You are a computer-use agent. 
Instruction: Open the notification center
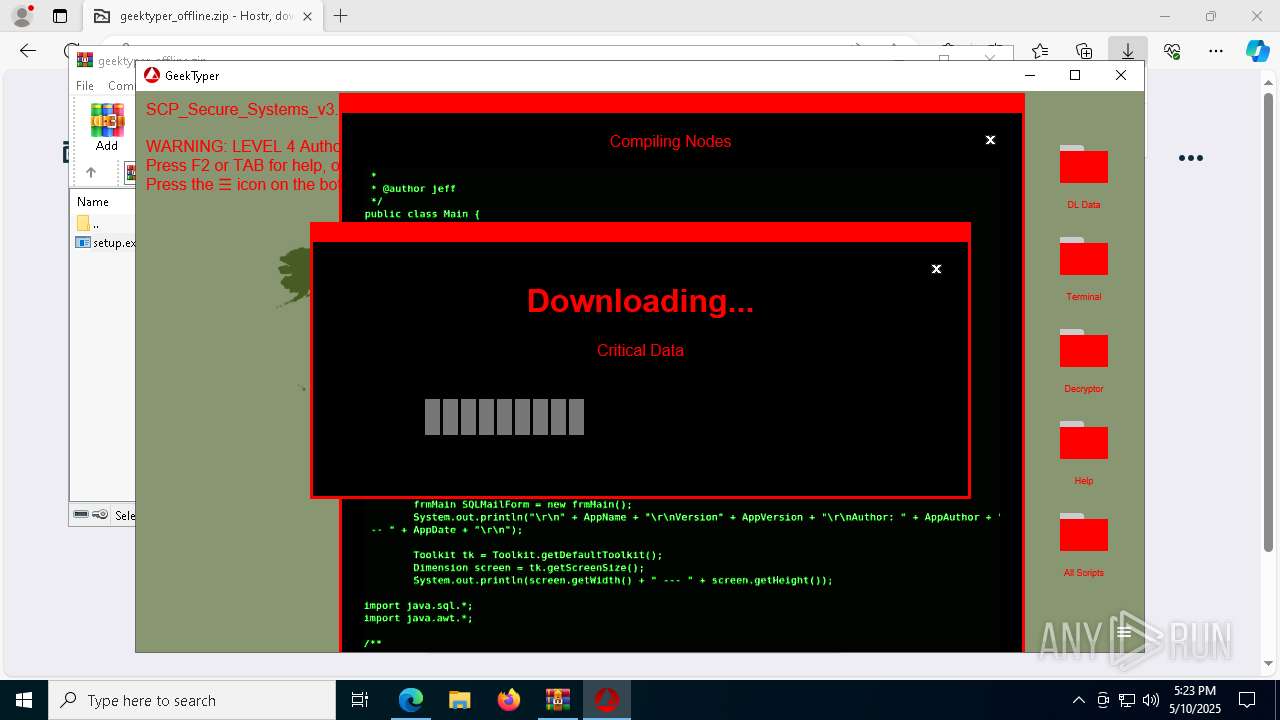click(x=1247, y=700)
